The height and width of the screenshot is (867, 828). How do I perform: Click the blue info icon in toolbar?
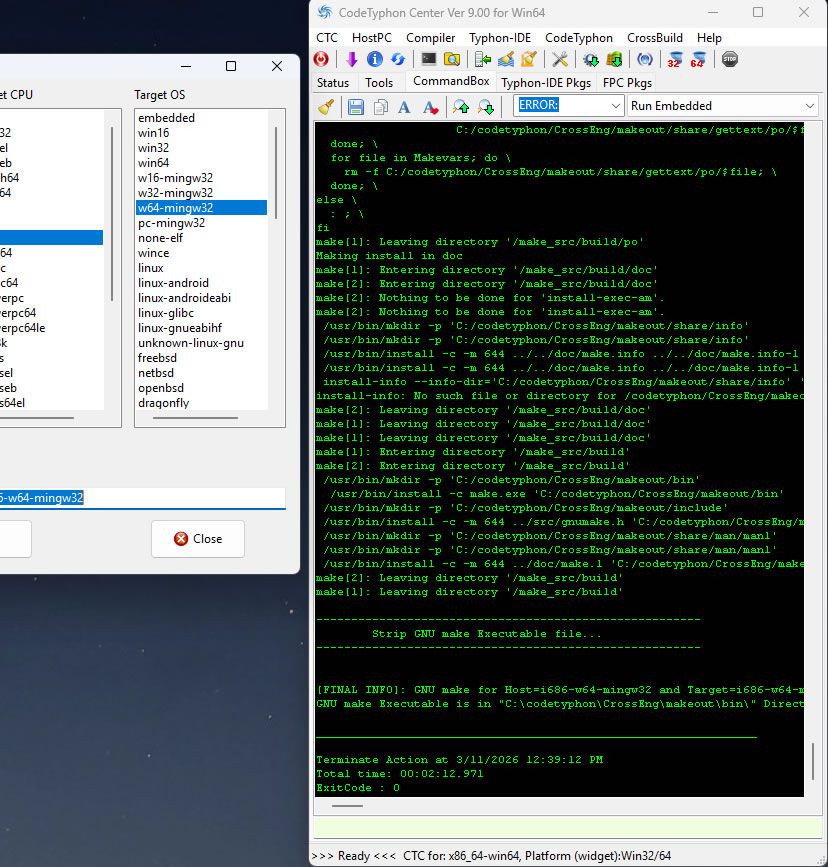(375, 59)
